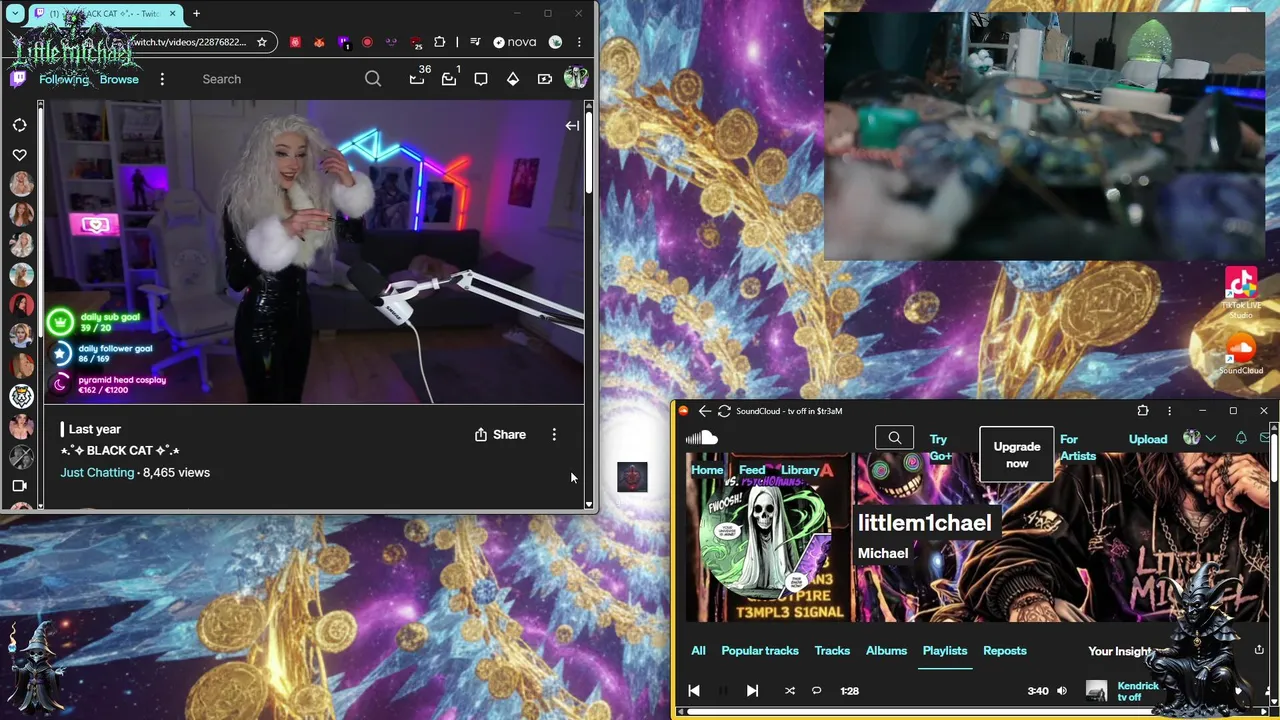Open SoundCloud search box icon
Screen dimensions: 1280x720
click(x=895, y=438)
